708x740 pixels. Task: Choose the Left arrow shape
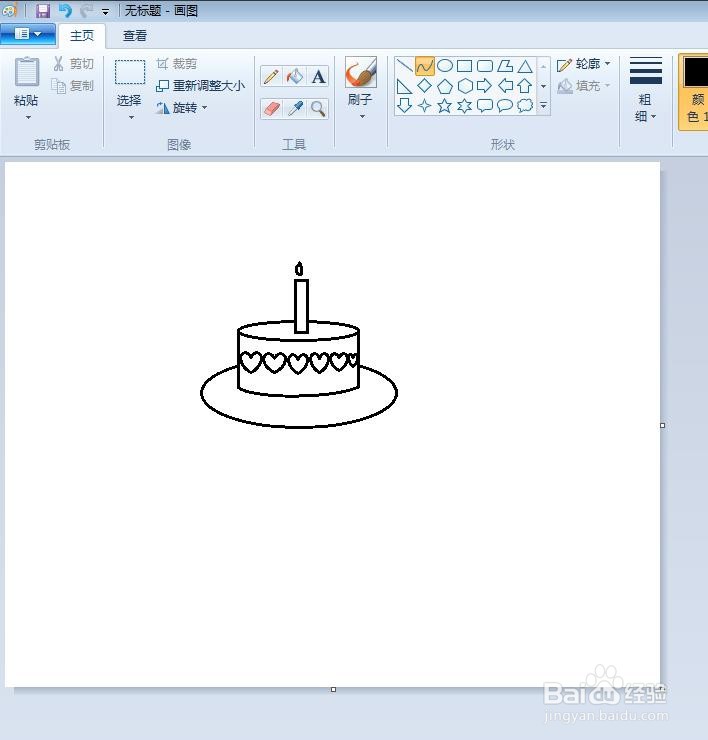pos(505,86)
